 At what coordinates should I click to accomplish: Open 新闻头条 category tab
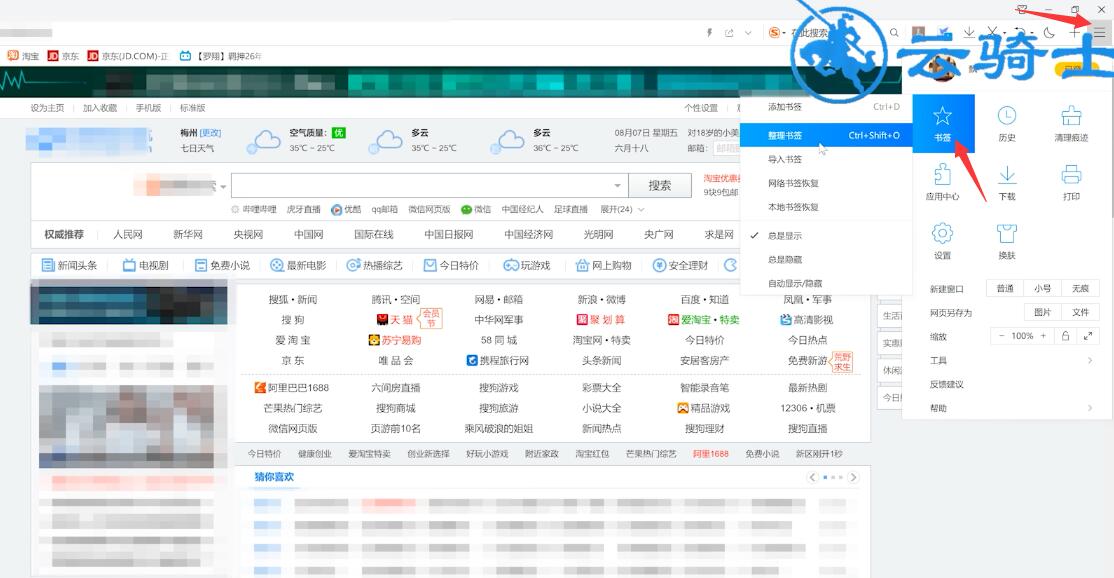tap(70, 266)
